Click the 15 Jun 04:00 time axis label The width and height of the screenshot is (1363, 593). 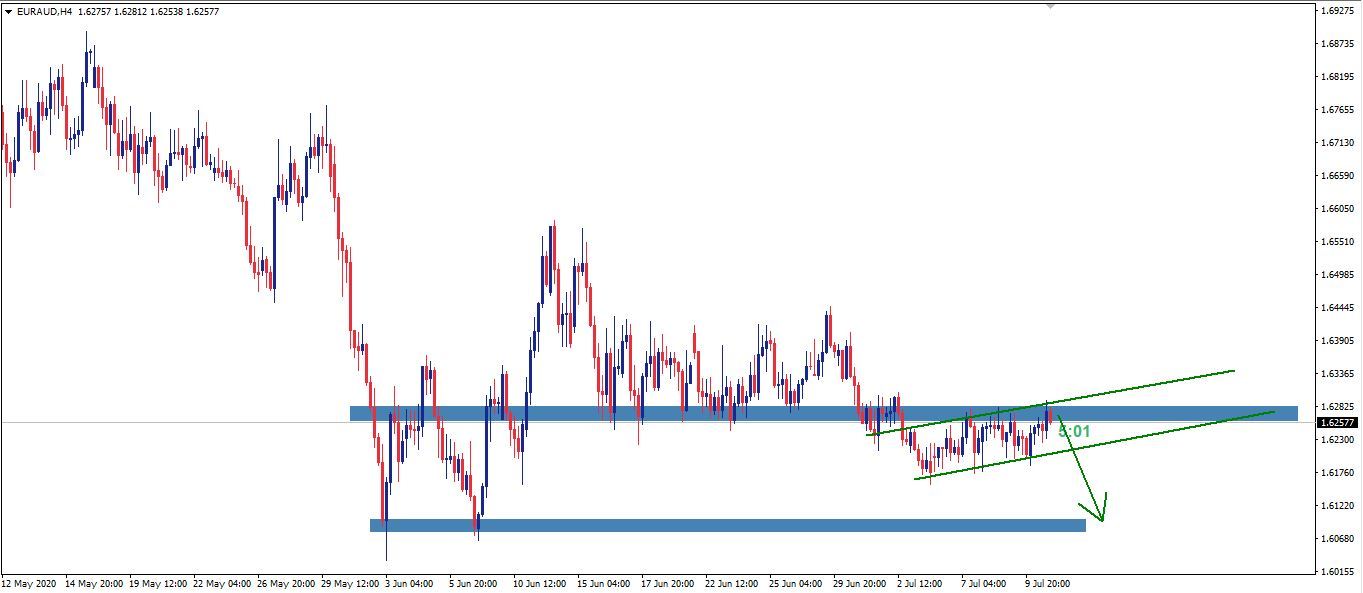click(x=604, y=584)
